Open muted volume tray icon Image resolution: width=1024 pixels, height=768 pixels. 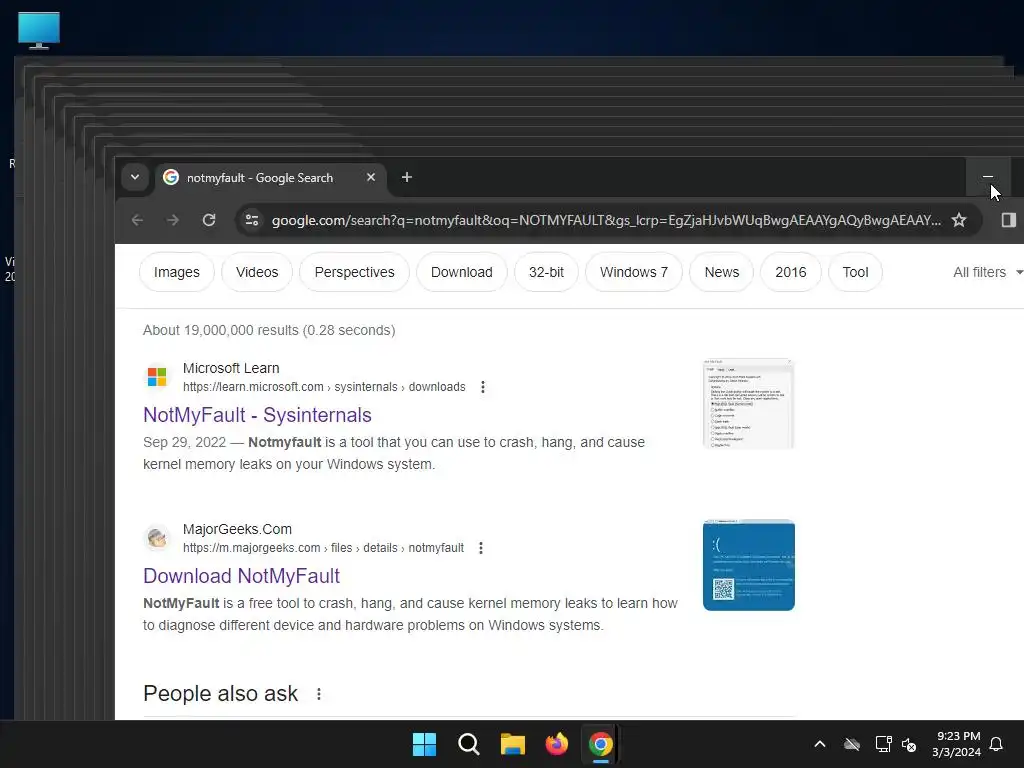coord(909,744)
